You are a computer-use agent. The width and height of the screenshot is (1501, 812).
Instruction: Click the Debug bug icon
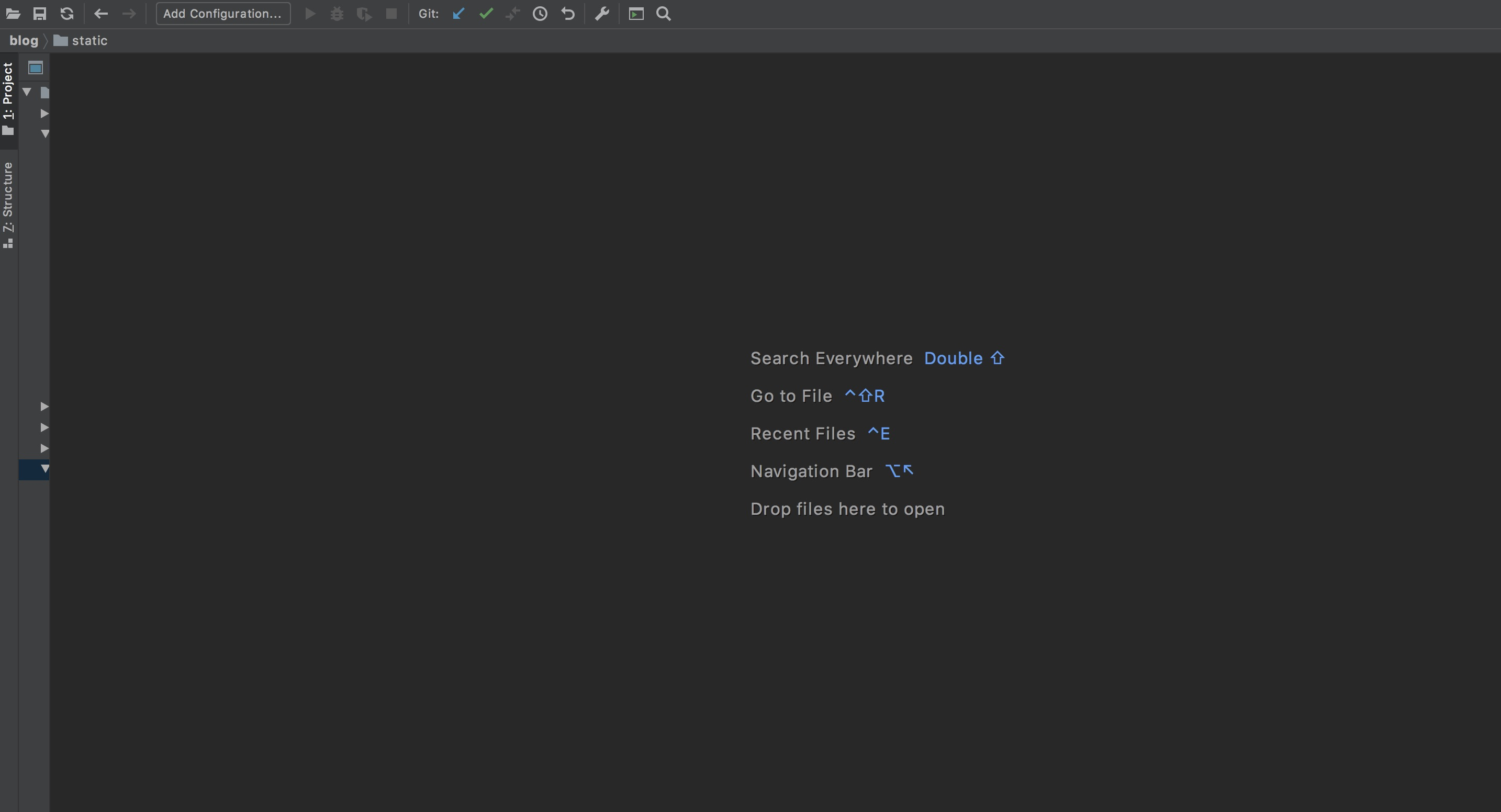pyautogui.click(x=337, y=14)
